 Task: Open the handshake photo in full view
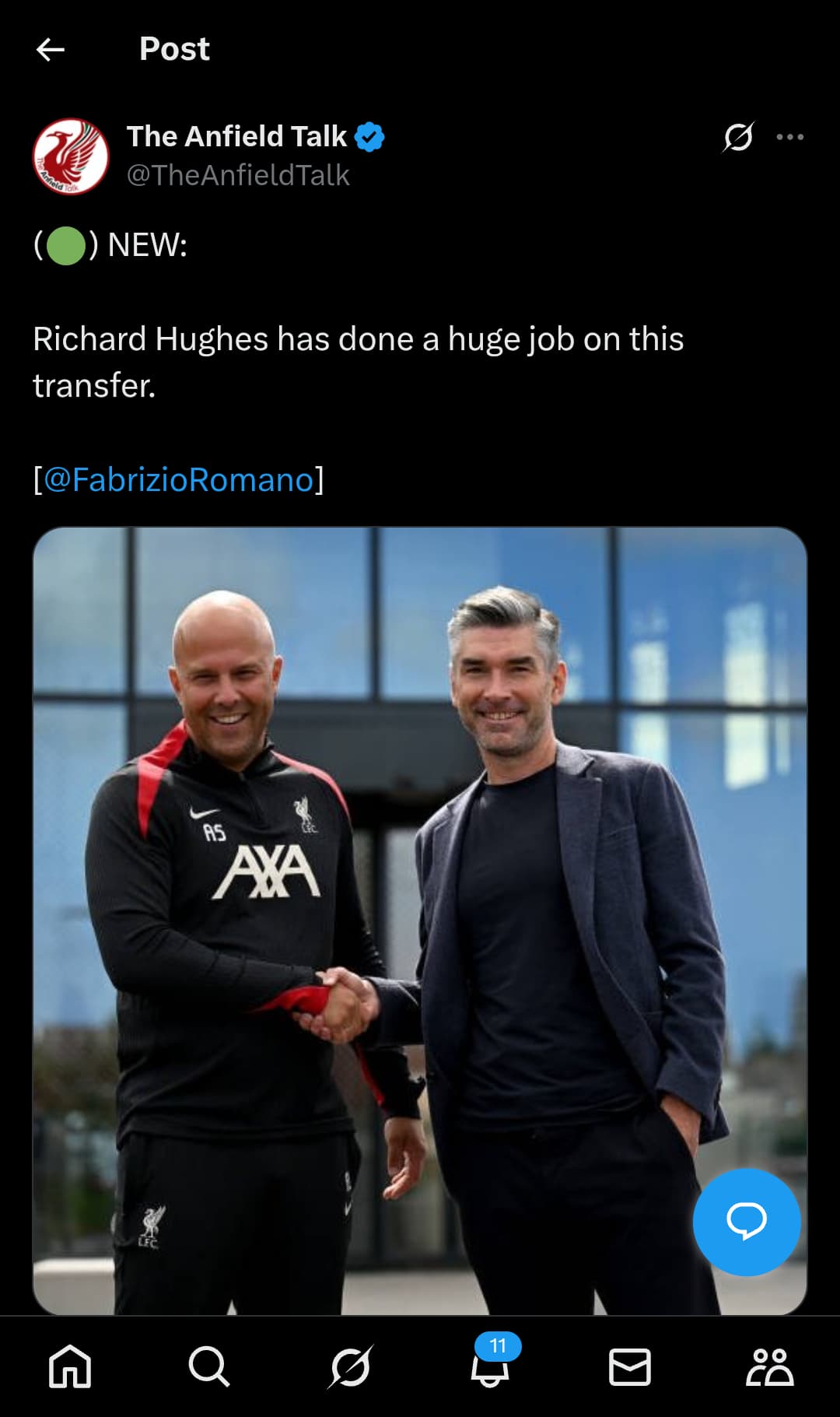(x=420, y=921)
